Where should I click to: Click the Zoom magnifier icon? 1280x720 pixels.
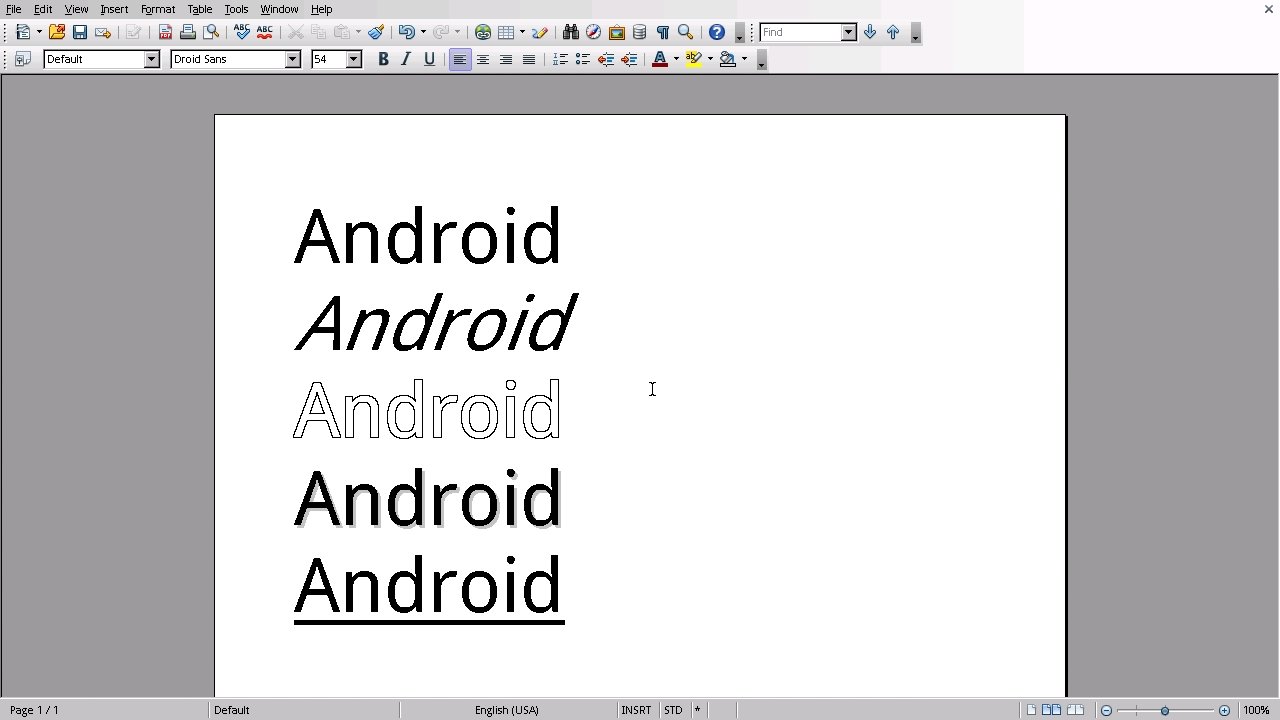686,32
